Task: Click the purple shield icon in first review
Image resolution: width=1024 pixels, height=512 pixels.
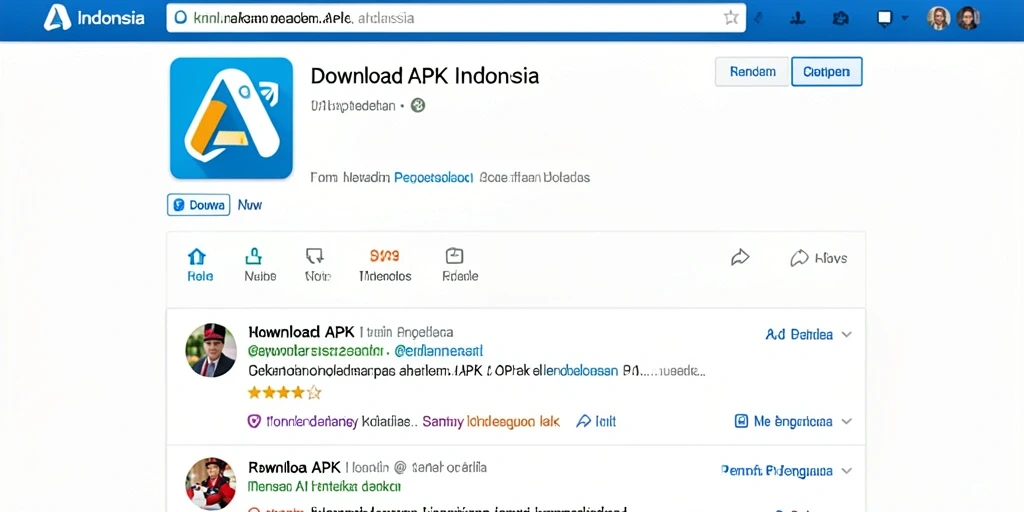Action: pos(254,421)
